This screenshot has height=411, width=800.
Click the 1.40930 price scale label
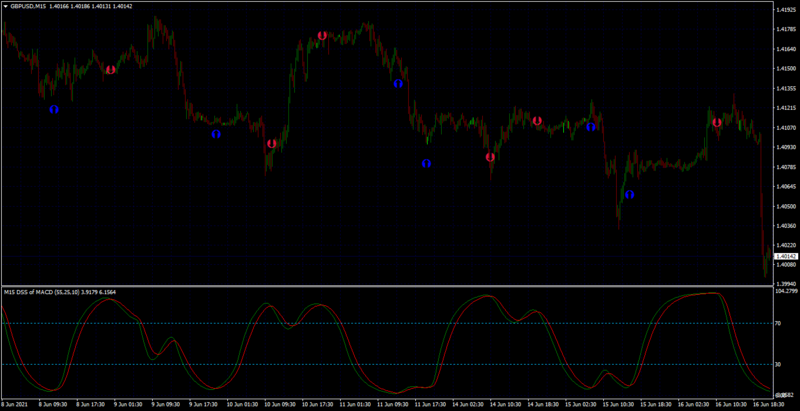point(786,147)
